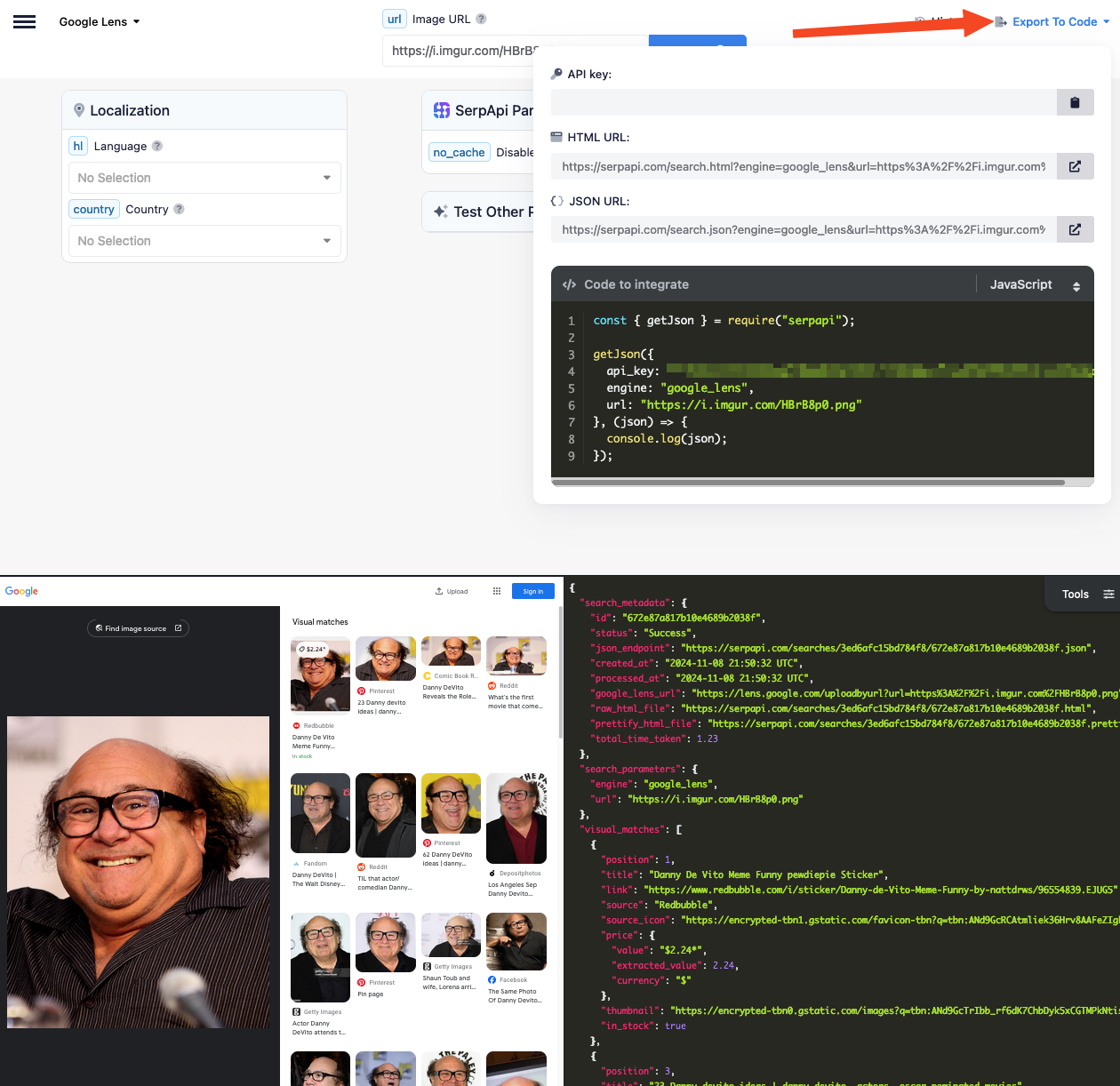Open the google_lens_url link in JSON
Image resolution: width=1120 pixels, height=1086 pixels.
click(906, 693)
